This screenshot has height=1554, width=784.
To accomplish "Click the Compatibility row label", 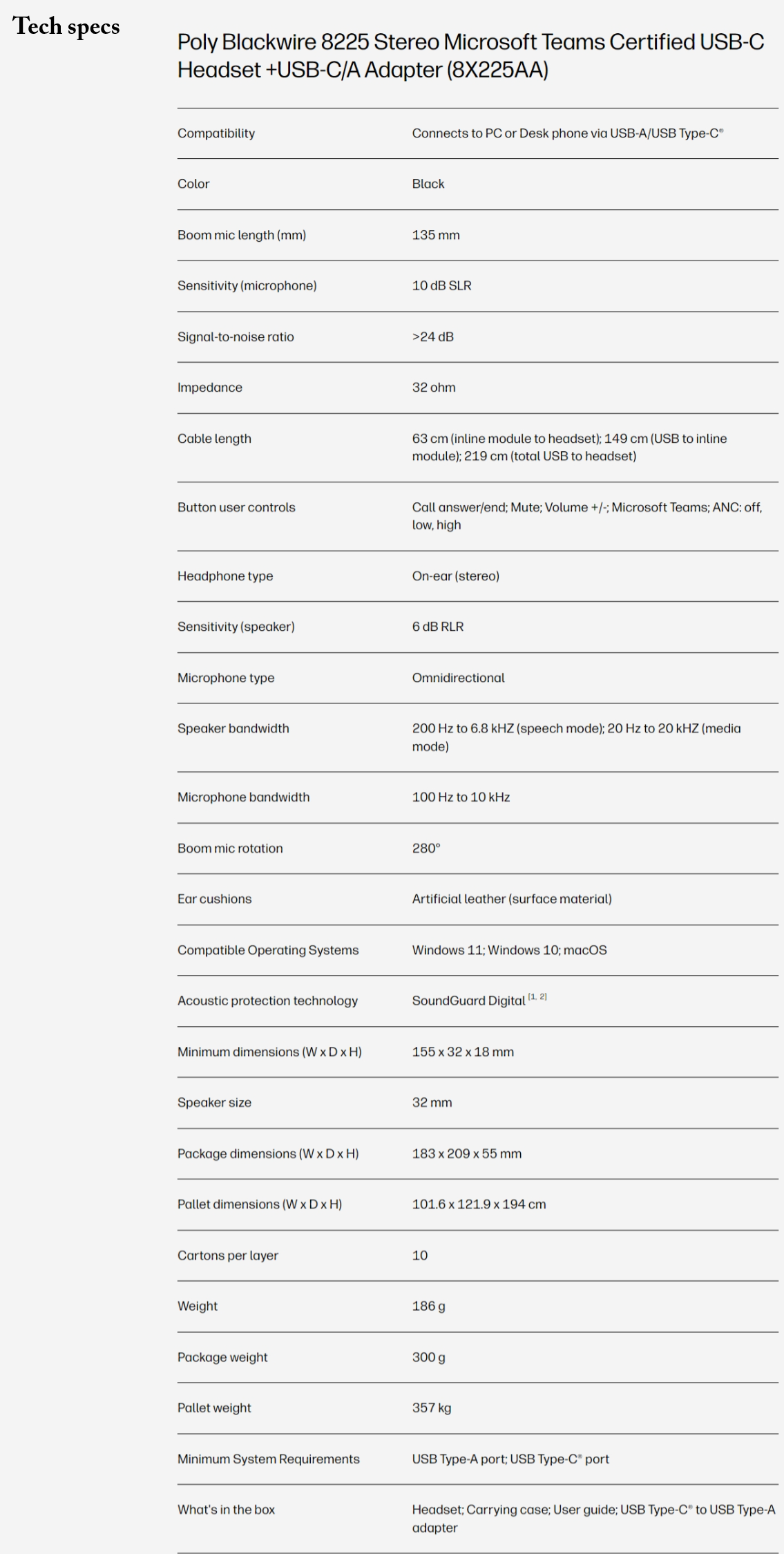I will pyautogui.click(x=216, y=133).
